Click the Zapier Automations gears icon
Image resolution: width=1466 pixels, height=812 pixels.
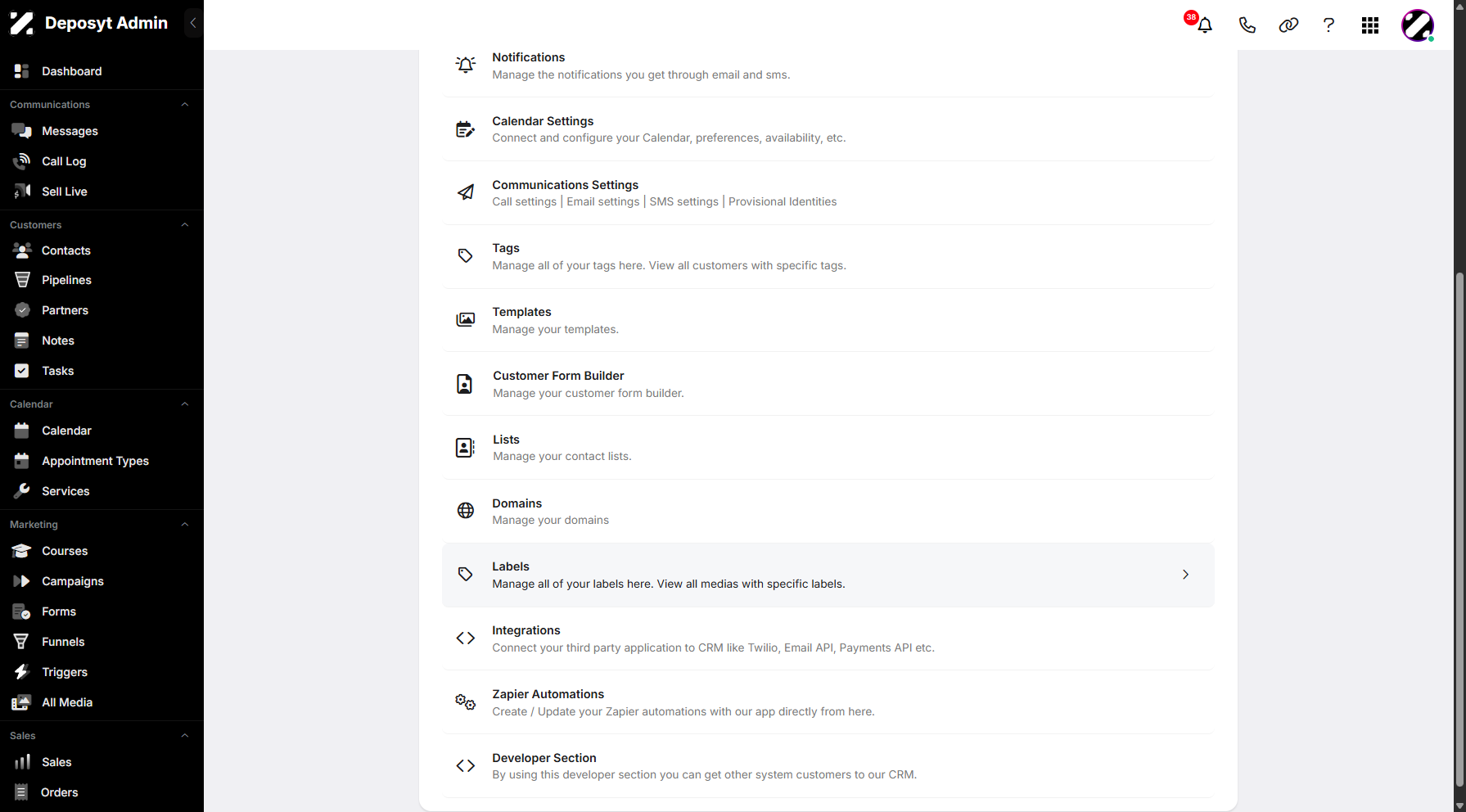pyautogui.click(x=466, y=702)
